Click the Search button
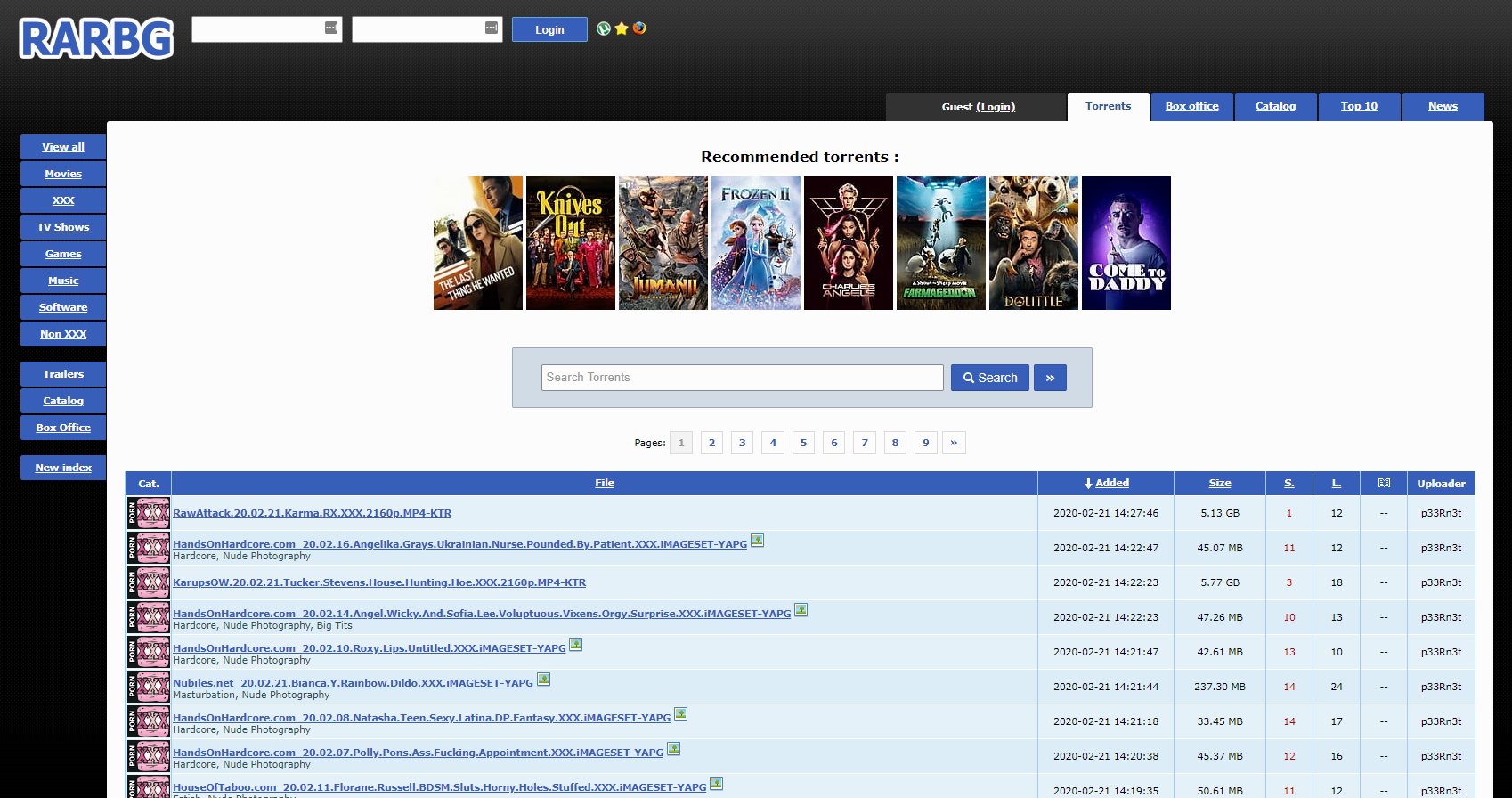Viewport: 1512px width, 798px height. (x=990, y=378)
